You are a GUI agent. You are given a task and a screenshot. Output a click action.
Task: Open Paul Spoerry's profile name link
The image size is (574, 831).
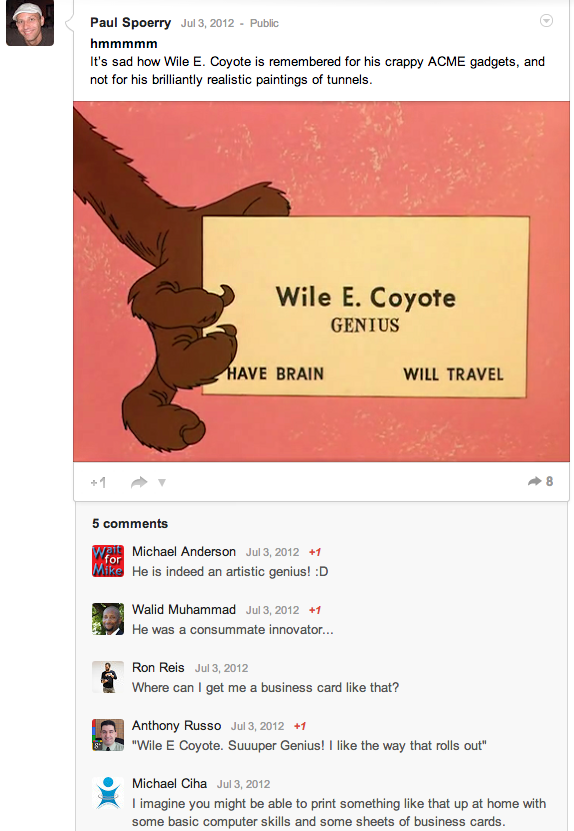click(x=130, y=23)
